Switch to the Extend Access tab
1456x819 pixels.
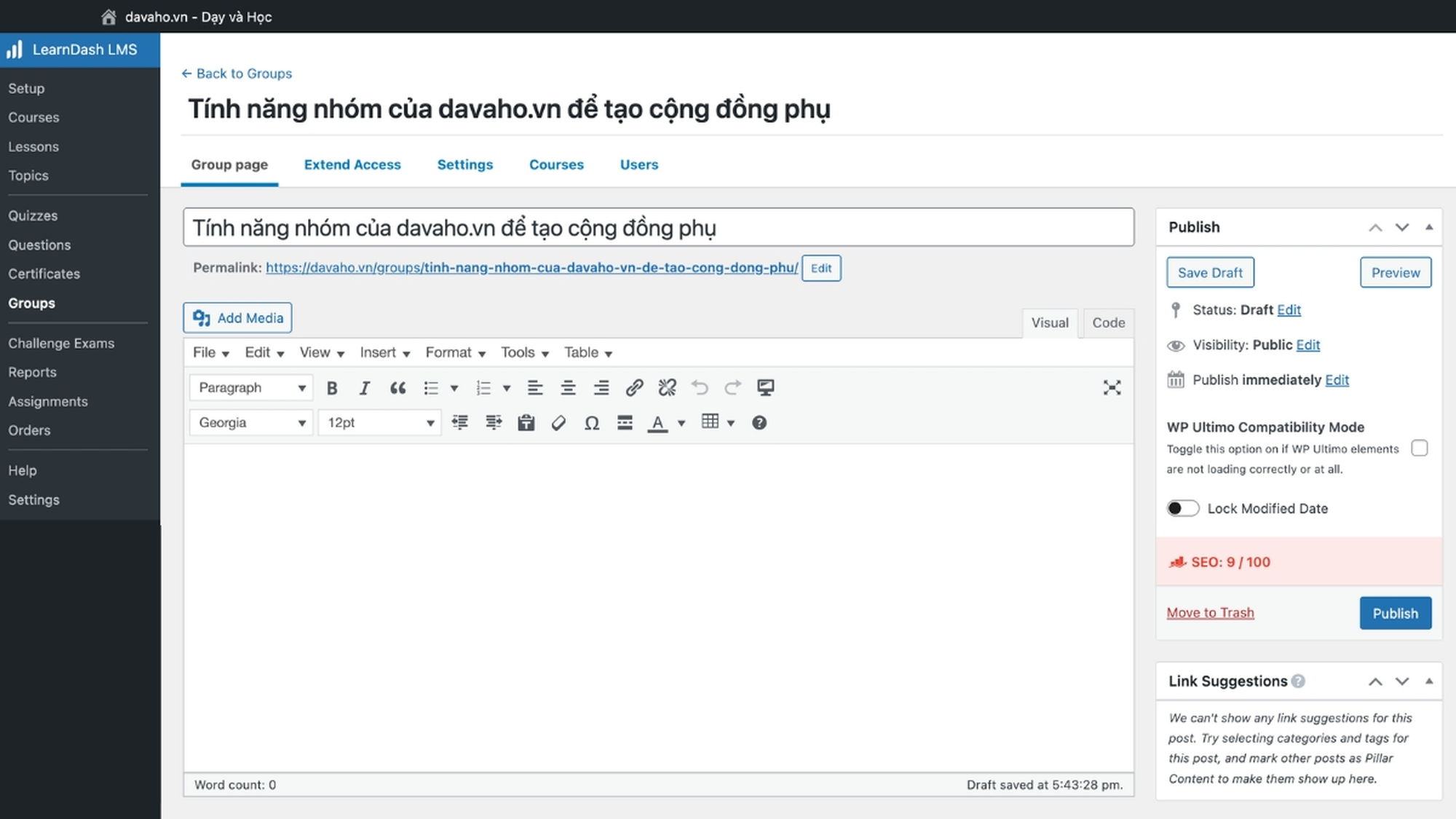pos(352,165)
